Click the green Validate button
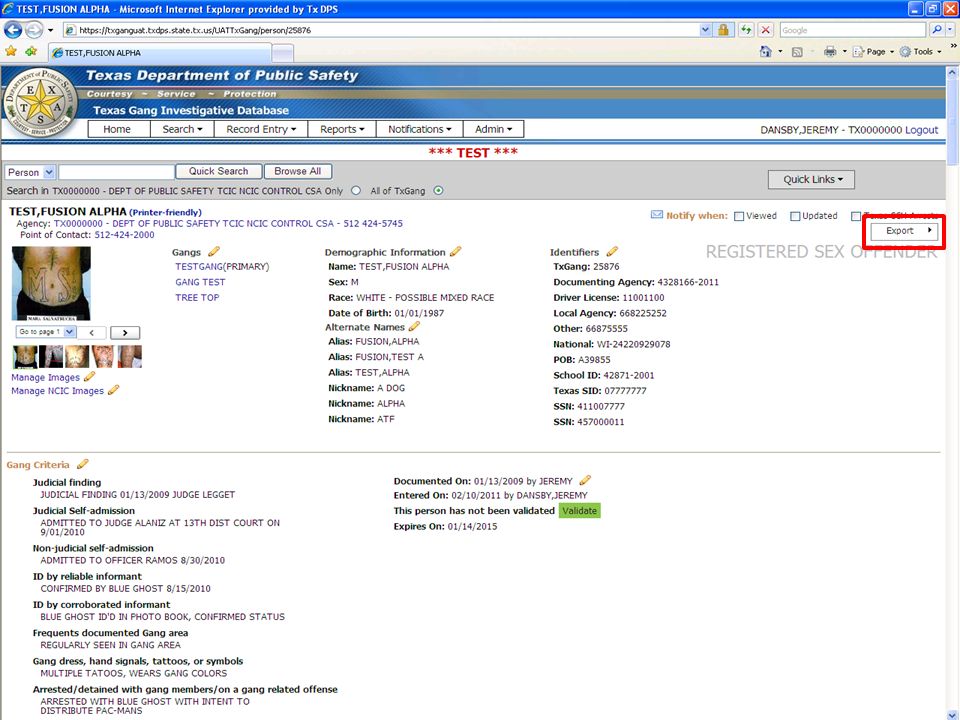 (x=579, y=511)
